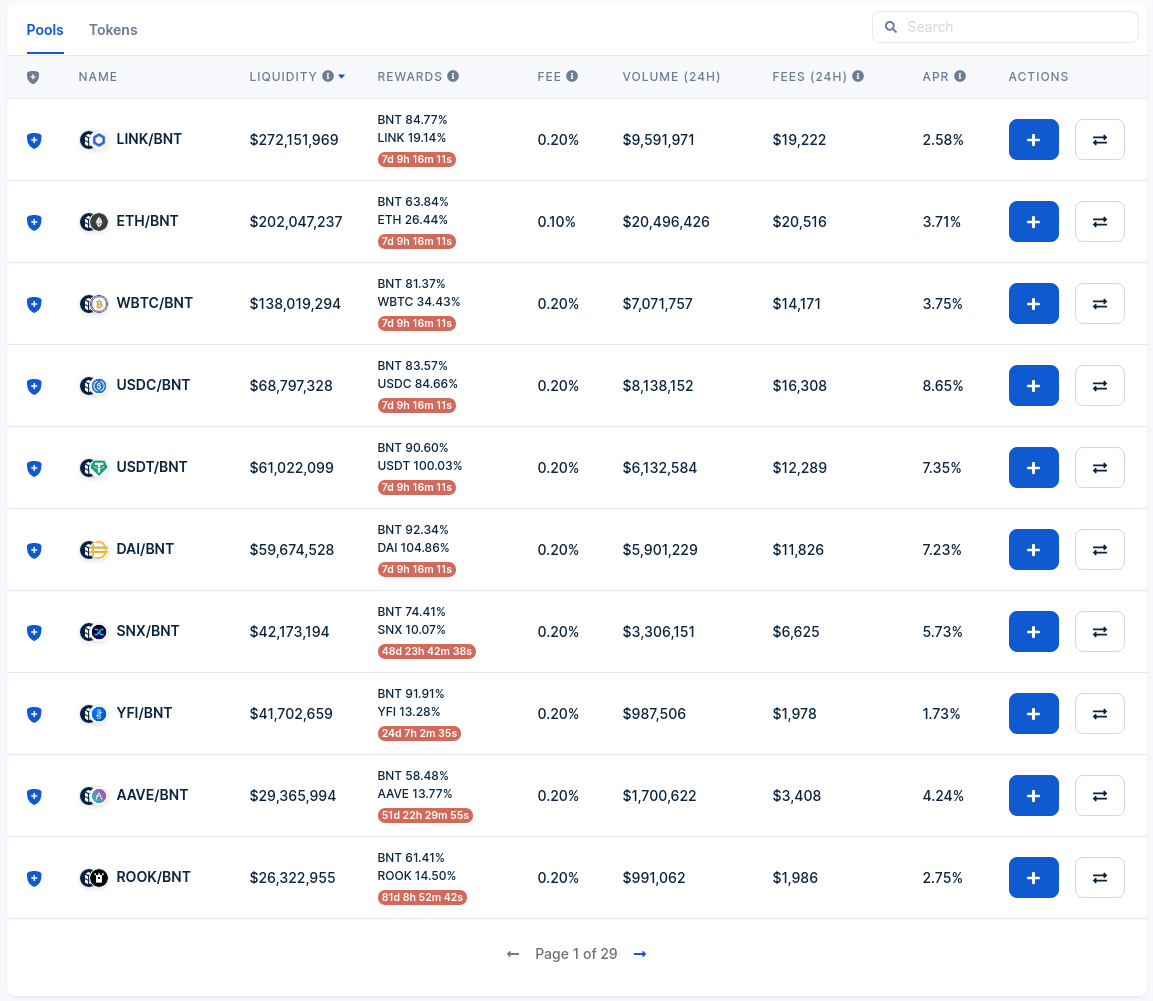Open swap for ROOK/BNT pool
Image resolution: width=1153 pixels, height=1001 pixels.
pyautogui.click(x=1099, y=877)
